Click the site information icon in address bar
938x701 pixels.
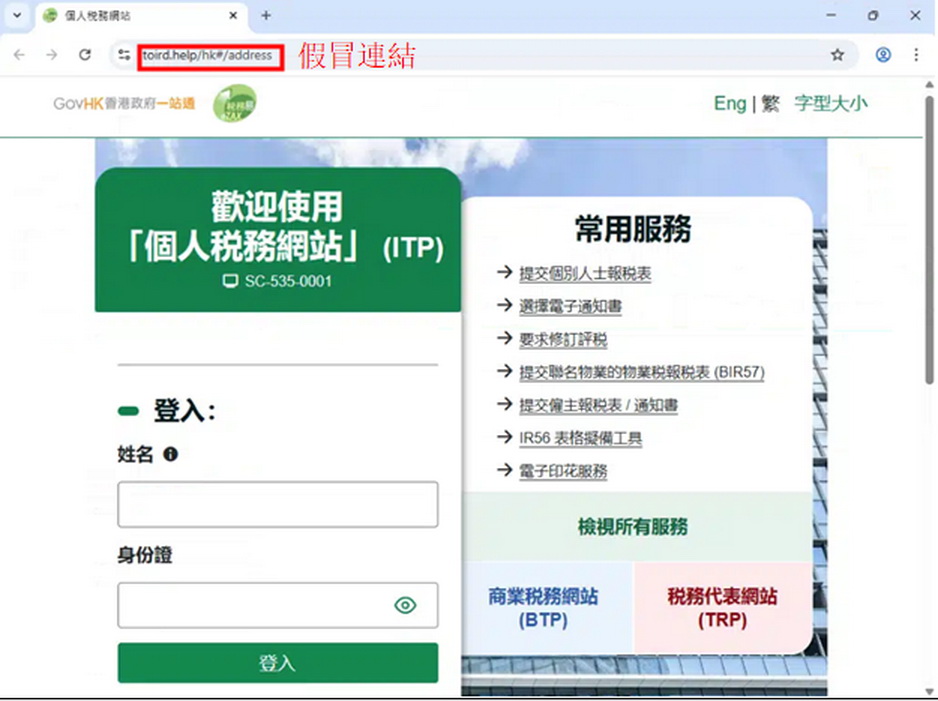123,56
